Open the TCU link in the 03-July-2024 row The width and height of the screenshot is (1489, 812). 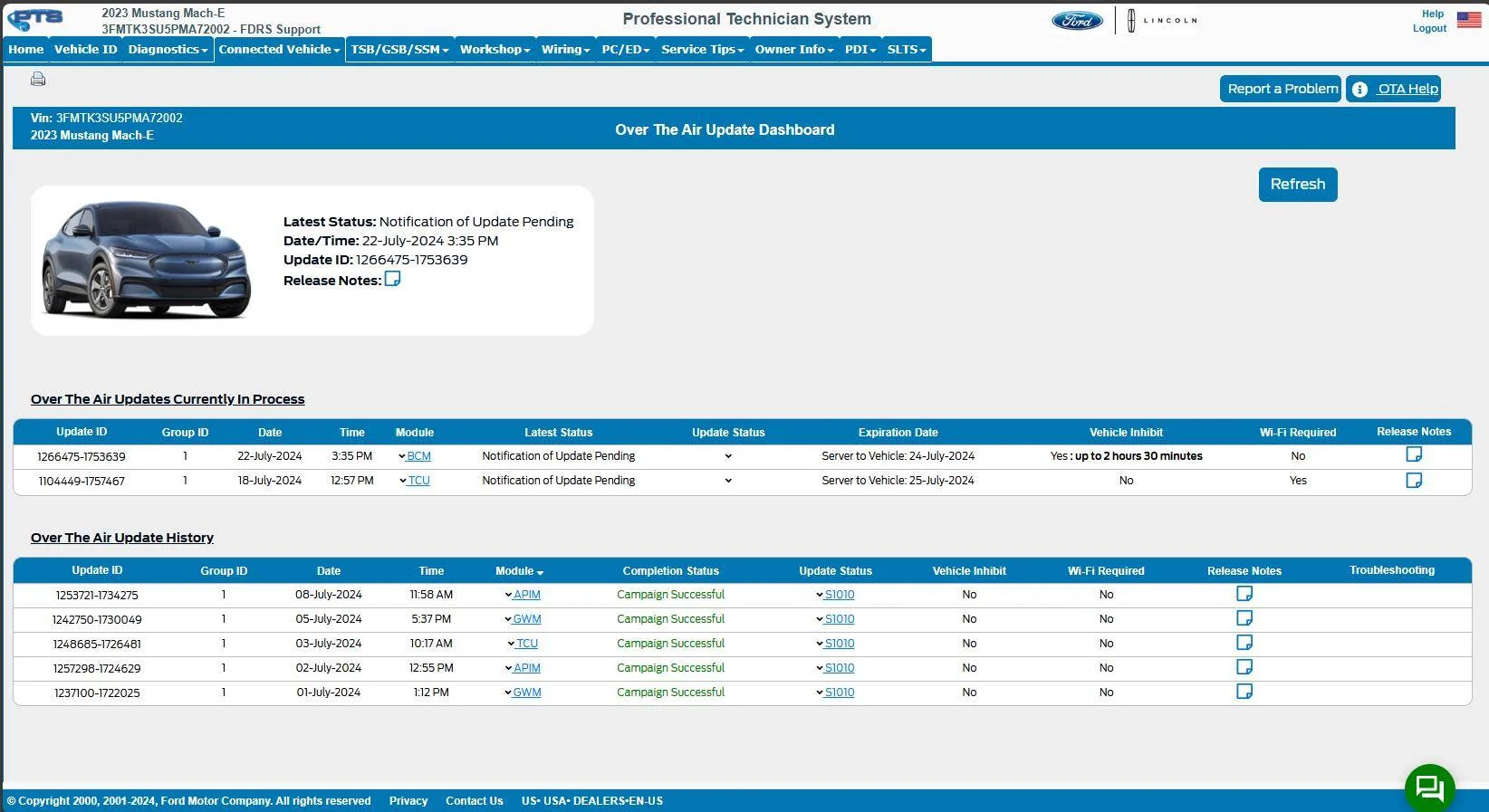pos(527,644)
